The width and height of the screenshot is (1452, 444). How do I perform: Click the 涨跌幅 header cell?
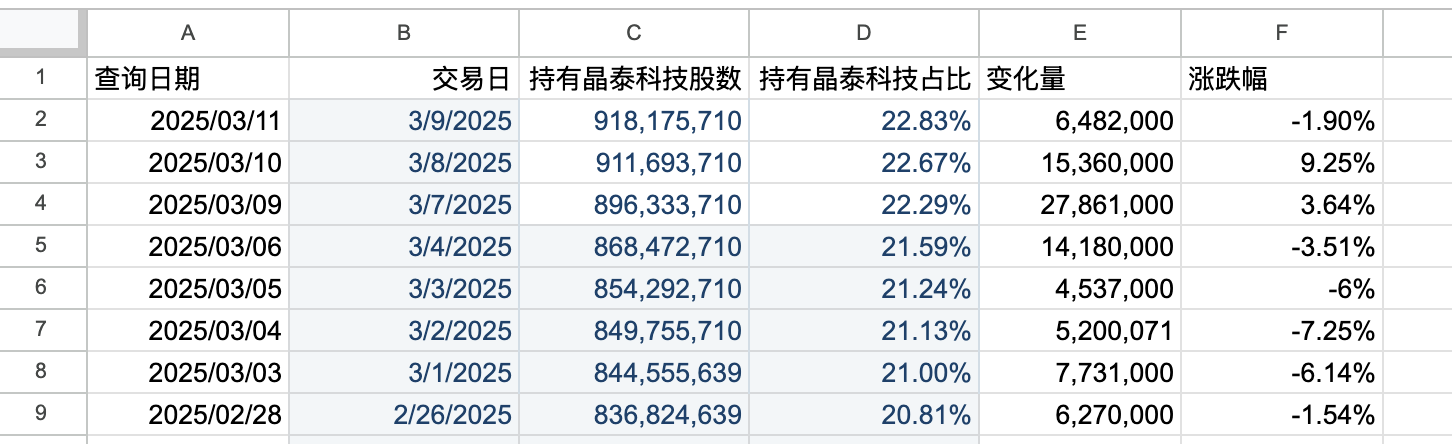tap(1282, 78)
